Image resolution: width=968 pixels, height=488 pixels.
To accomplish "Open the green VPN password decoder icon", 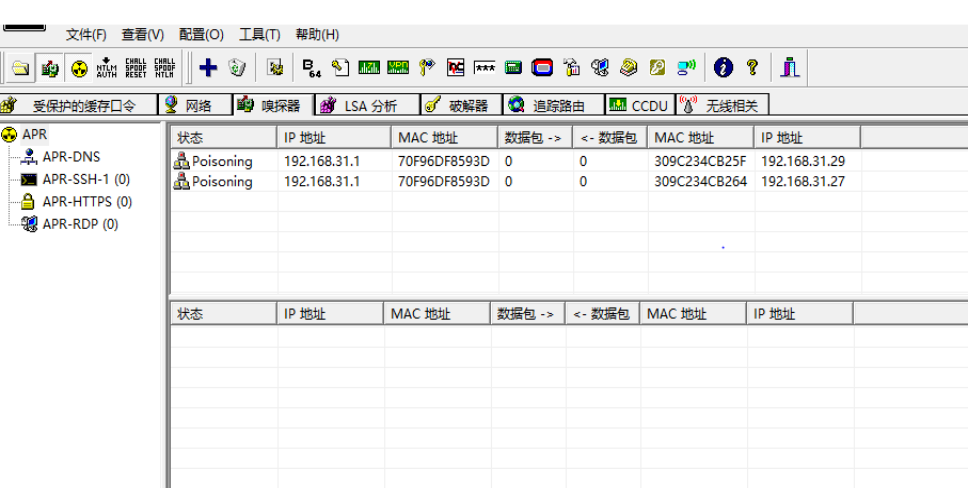I will [398, 67].
